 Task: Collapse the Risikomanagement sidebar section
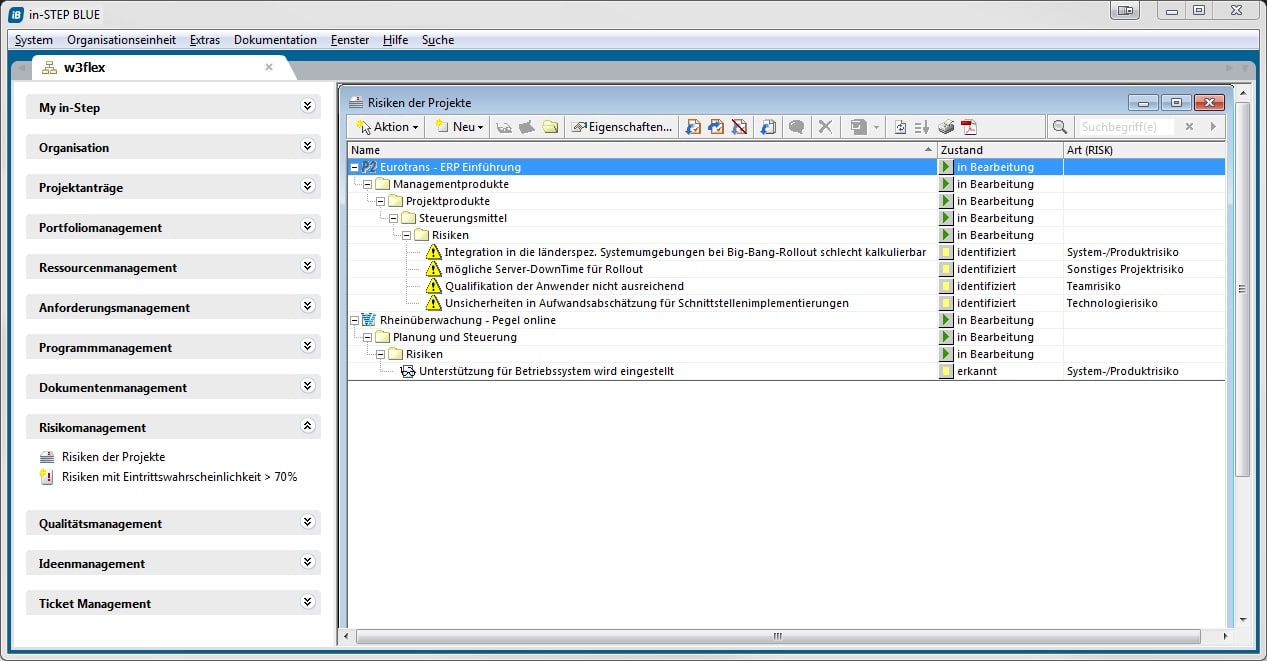pos(307,427)
